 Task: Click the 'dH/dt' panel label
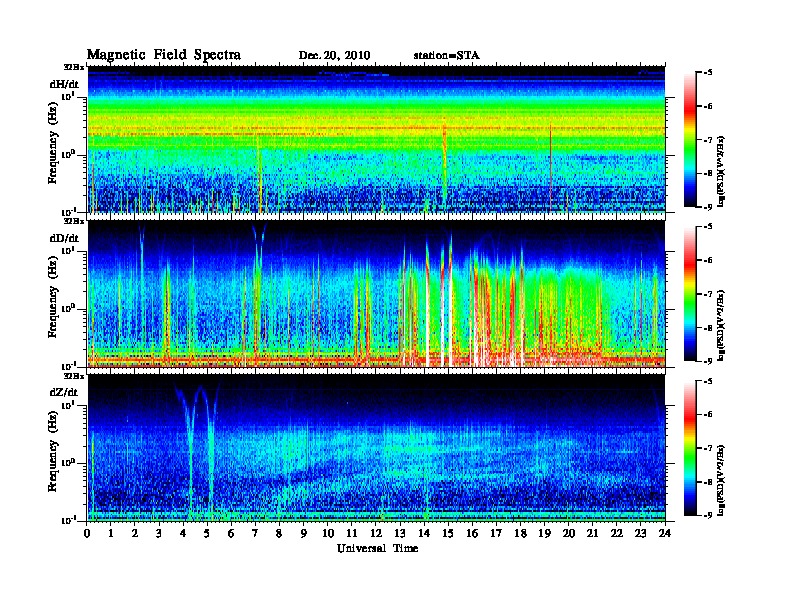[64, 84]
